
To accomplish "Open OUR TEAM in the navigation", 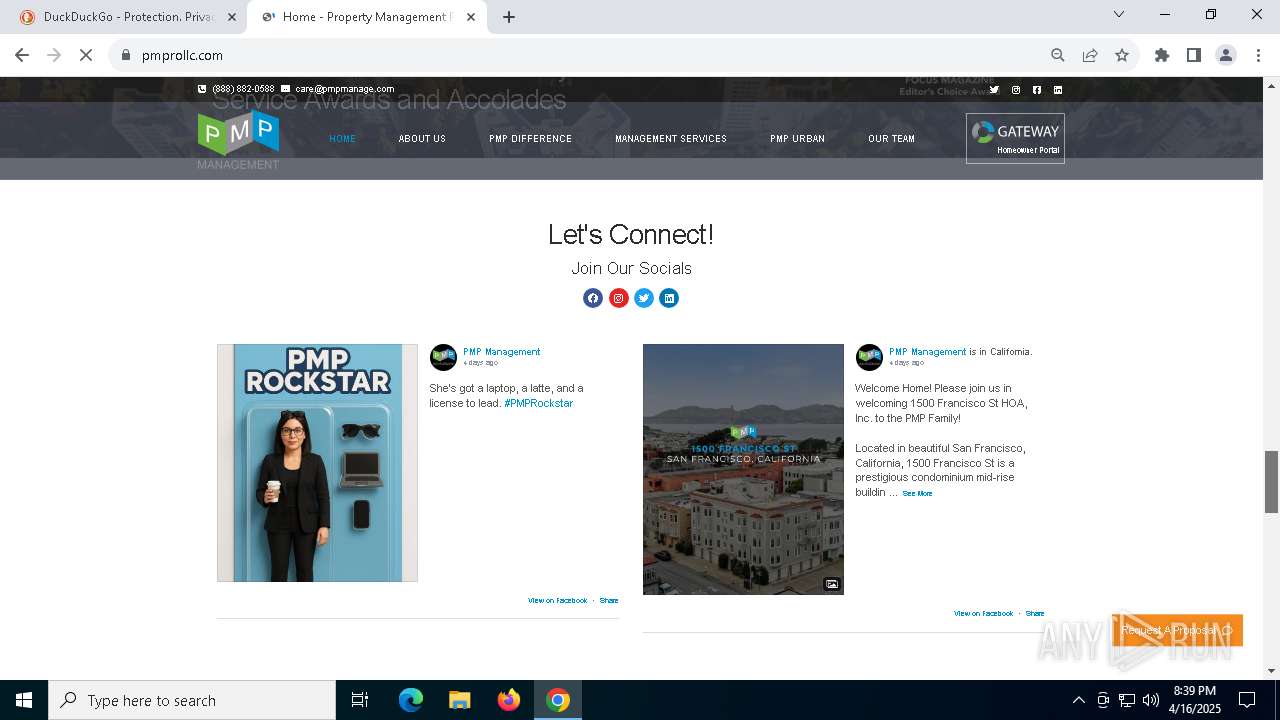I will coord(891,139).
